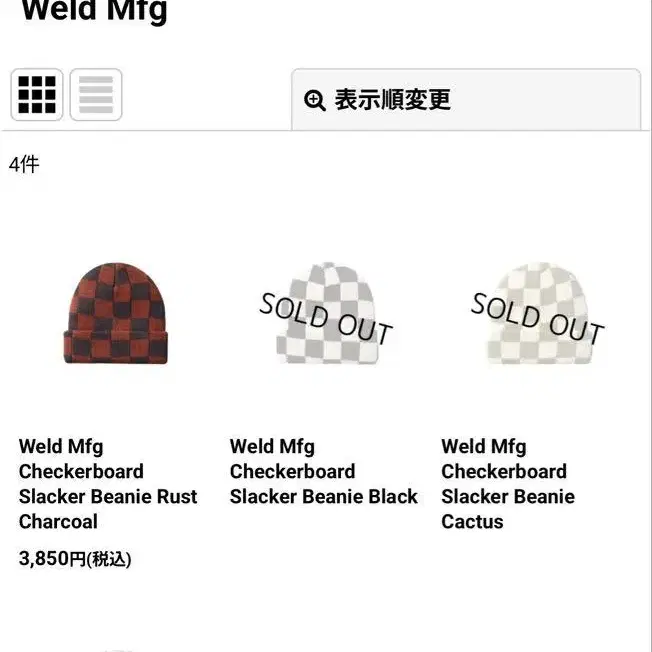
Task: Click Checkerboard Slacker Beanie Black title
Action: click(324, 471)
